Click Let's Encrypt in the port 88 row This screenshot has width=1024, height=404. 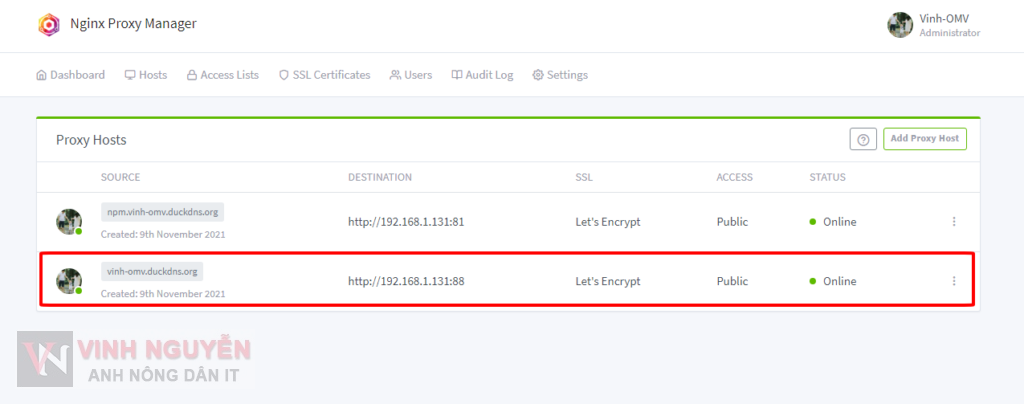608,281
